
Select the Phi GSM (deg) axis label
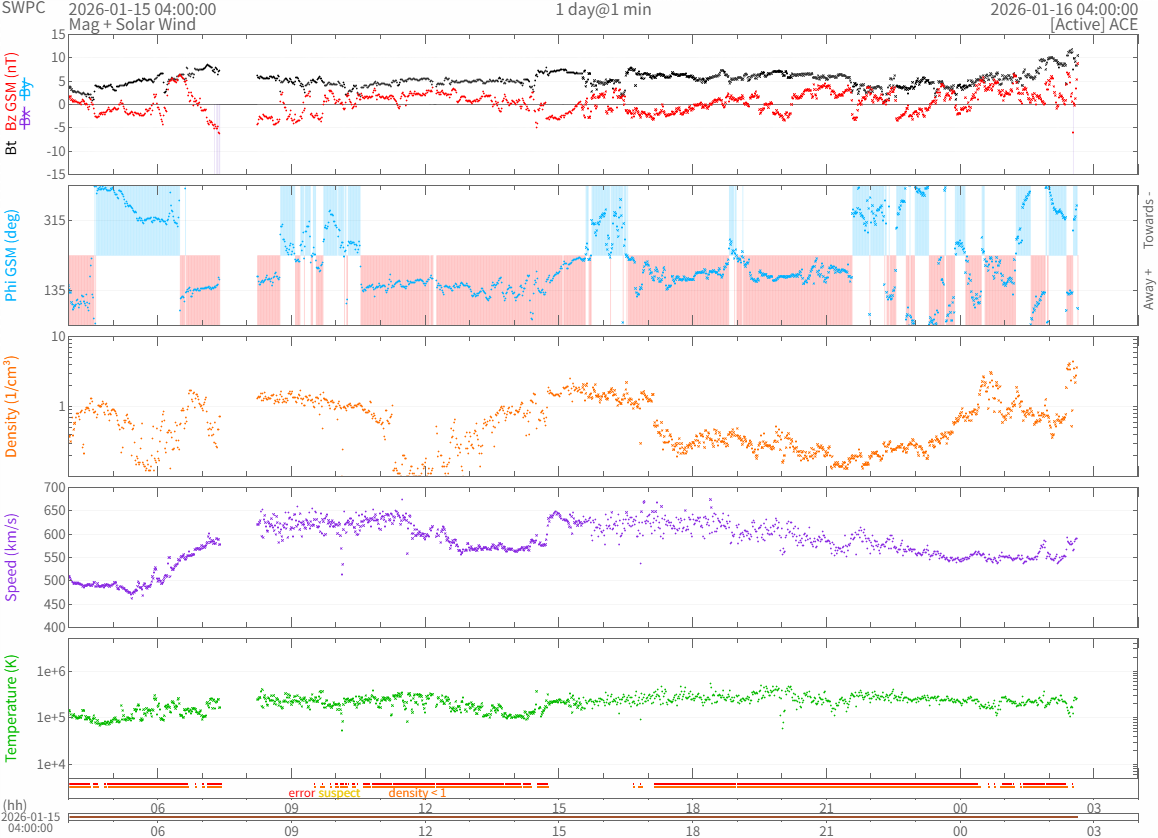click(x=12, y=255)
